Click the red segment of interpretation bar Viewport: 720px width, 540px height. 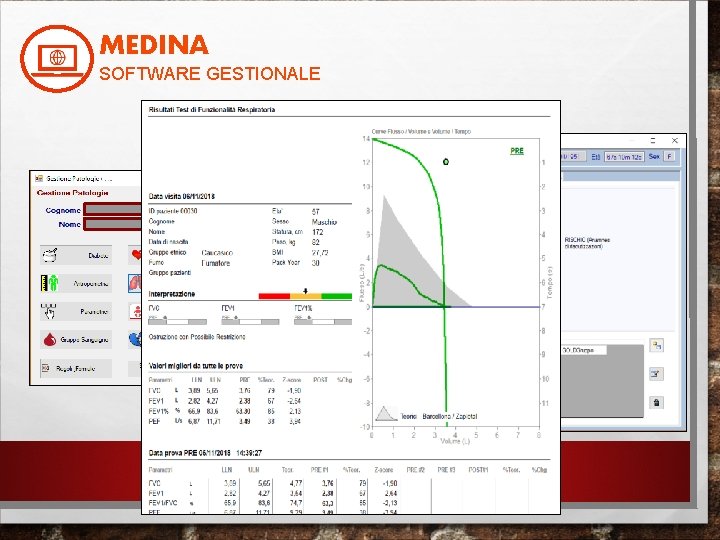tap(274, 296)
